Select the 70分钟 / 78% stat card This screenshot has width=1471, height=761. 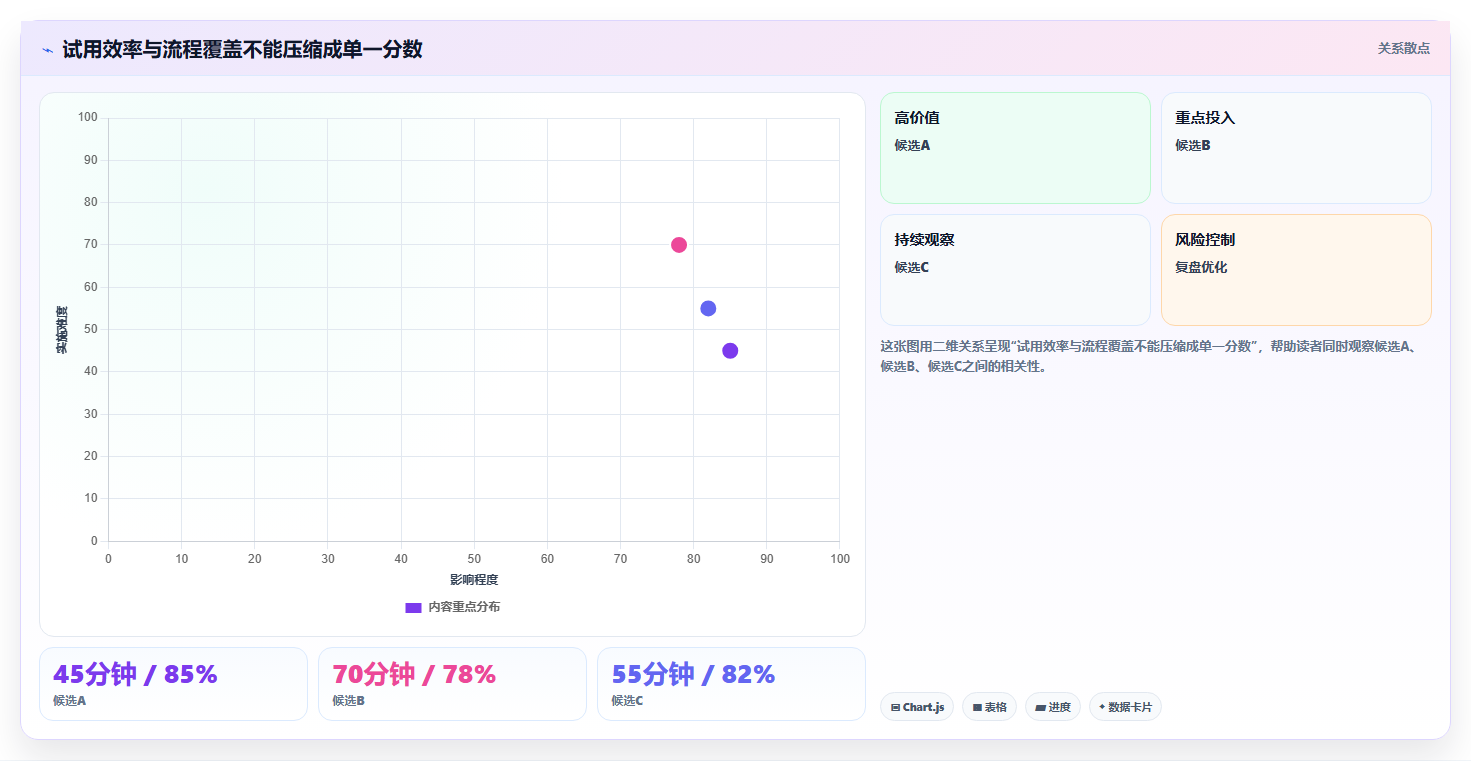pos(452,684)
